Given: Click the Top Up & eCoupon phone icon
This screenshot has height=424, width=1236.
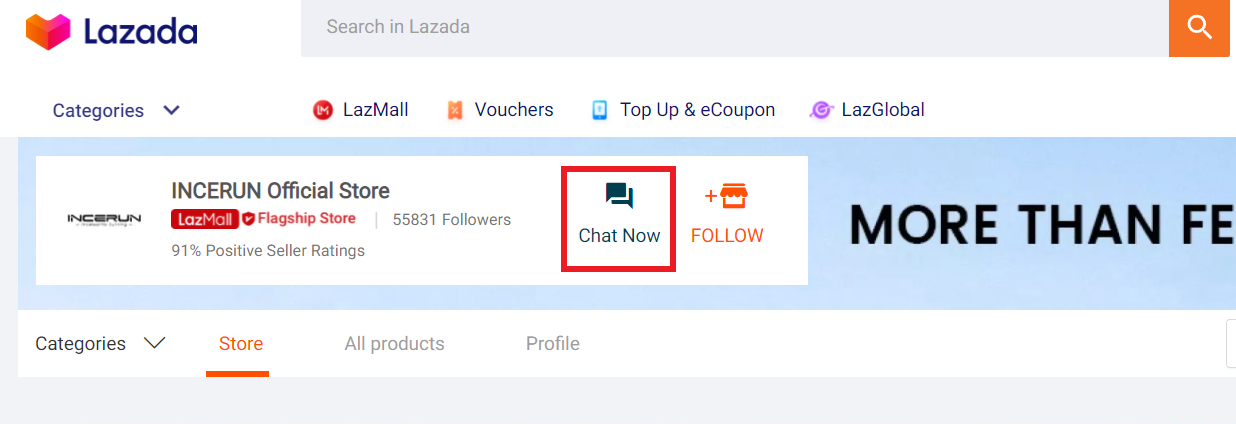Looking at the screenshot, I should pyautogui.click(x=600, y=110).
